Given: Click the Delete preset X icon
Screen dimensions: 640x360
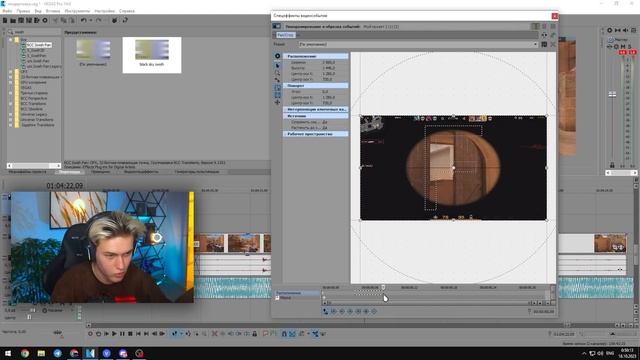Looking at the screenshot, I should point(553,44).
